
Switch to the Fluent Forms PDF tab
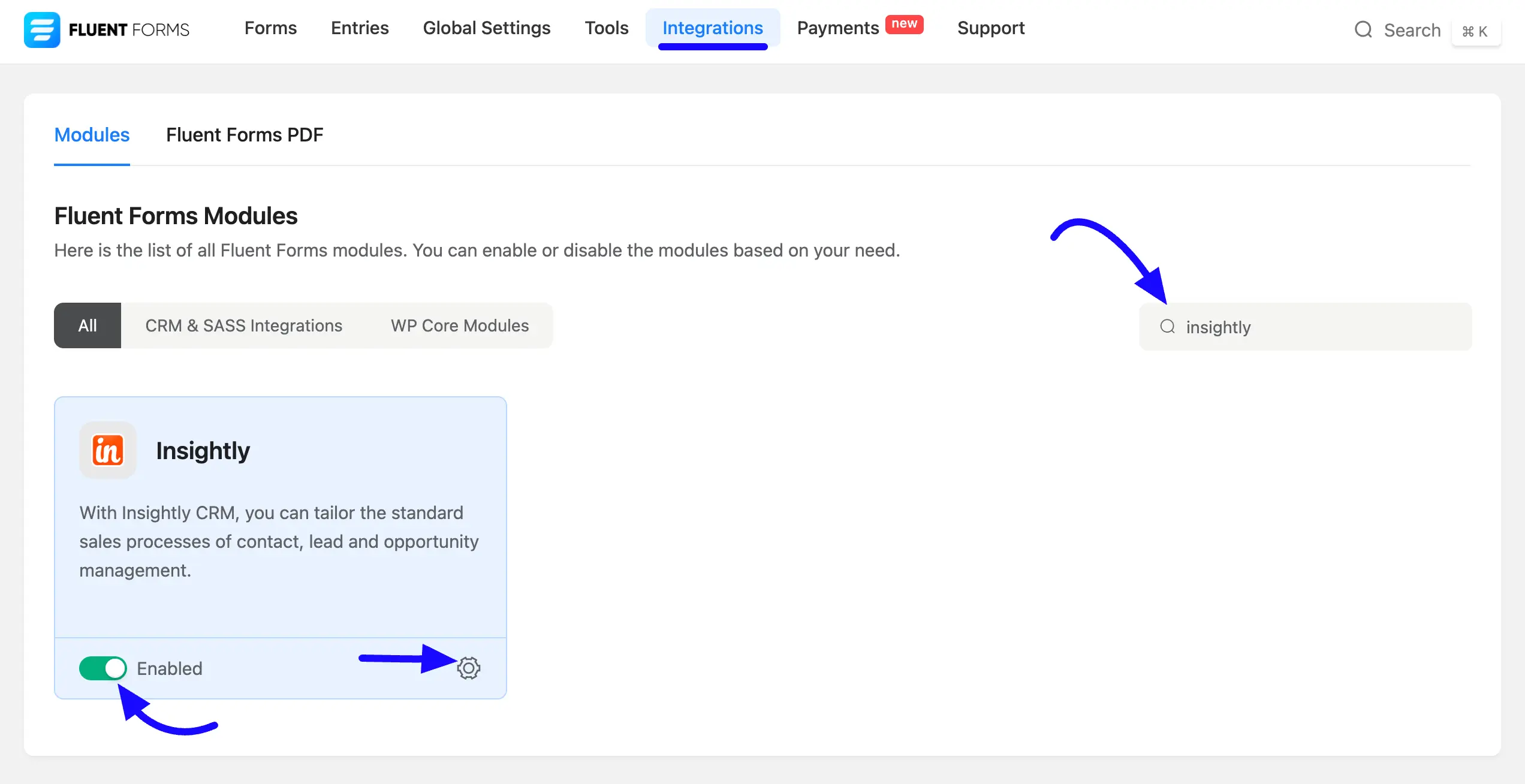coord(245,135)
